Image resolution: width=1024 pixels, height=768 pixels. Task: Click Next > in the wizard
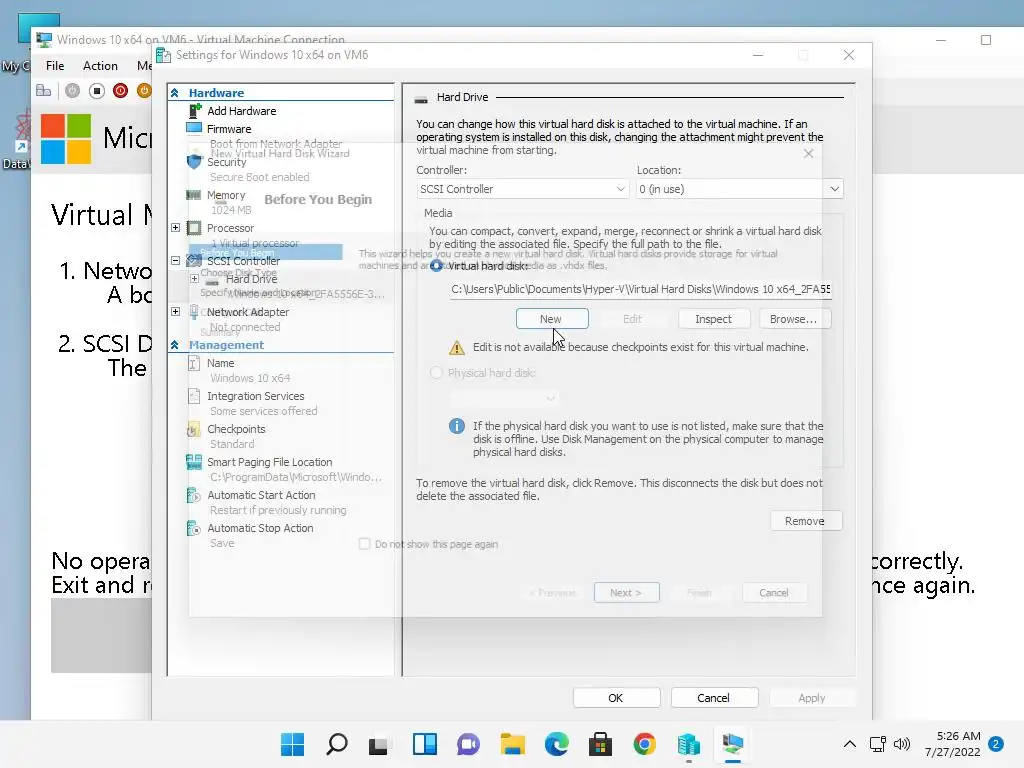[x=626, y=592]
